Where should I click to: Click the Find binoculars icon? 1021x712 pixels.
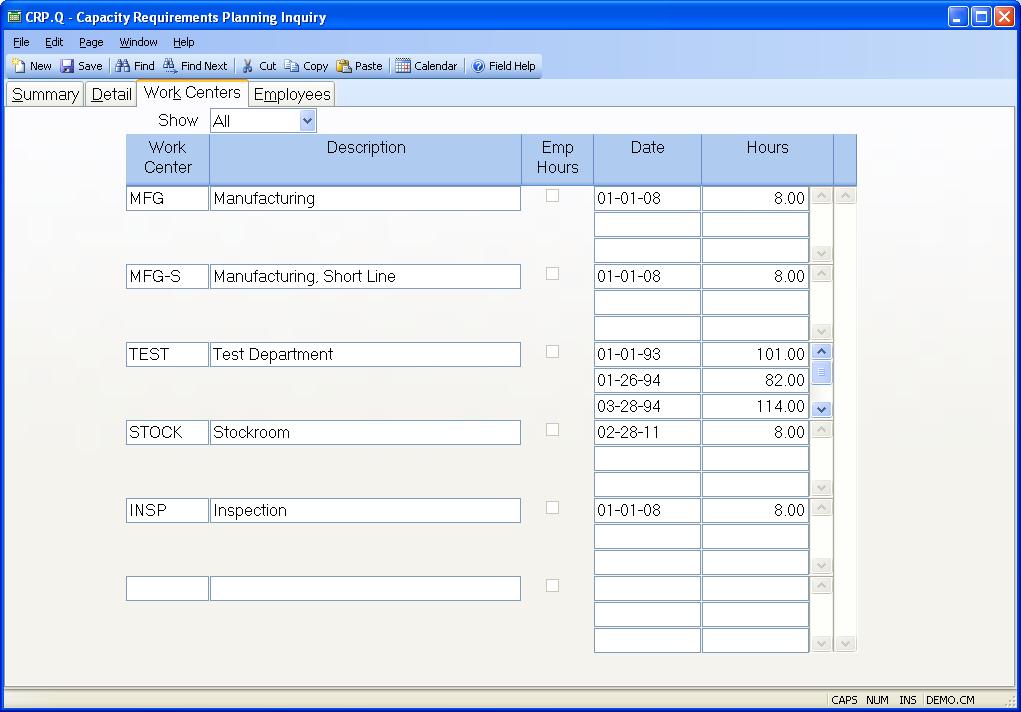pyautogui.click(x=122, y=66)
